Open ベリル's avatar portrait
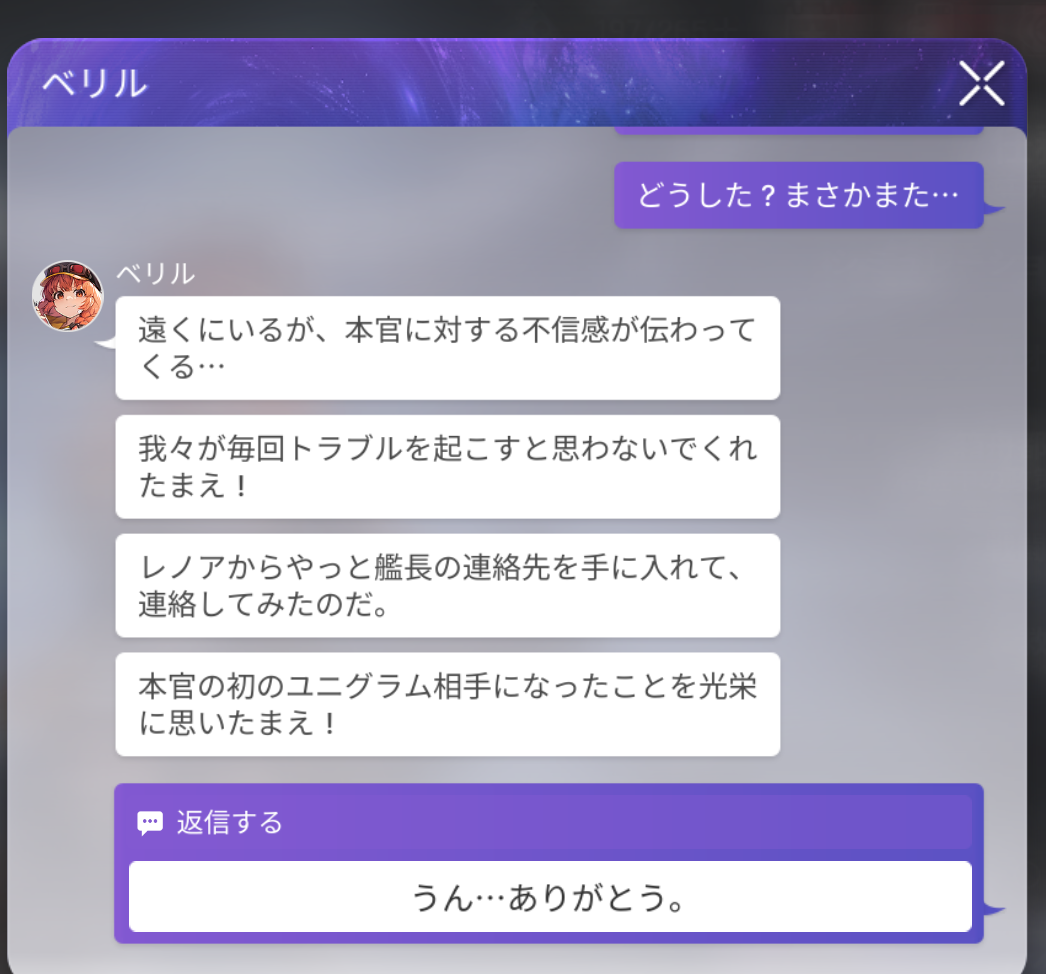 [x=68, y=296]
